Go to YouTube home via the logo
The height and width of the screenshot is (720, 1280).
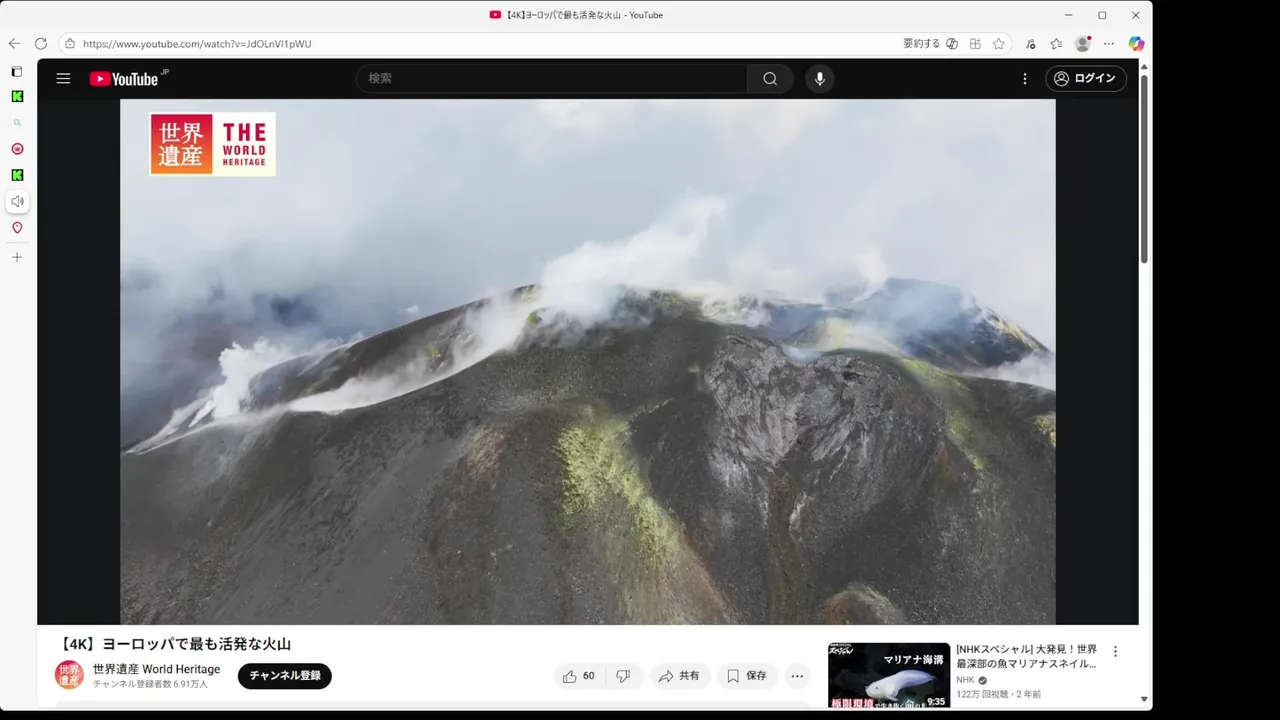[125, 79]
